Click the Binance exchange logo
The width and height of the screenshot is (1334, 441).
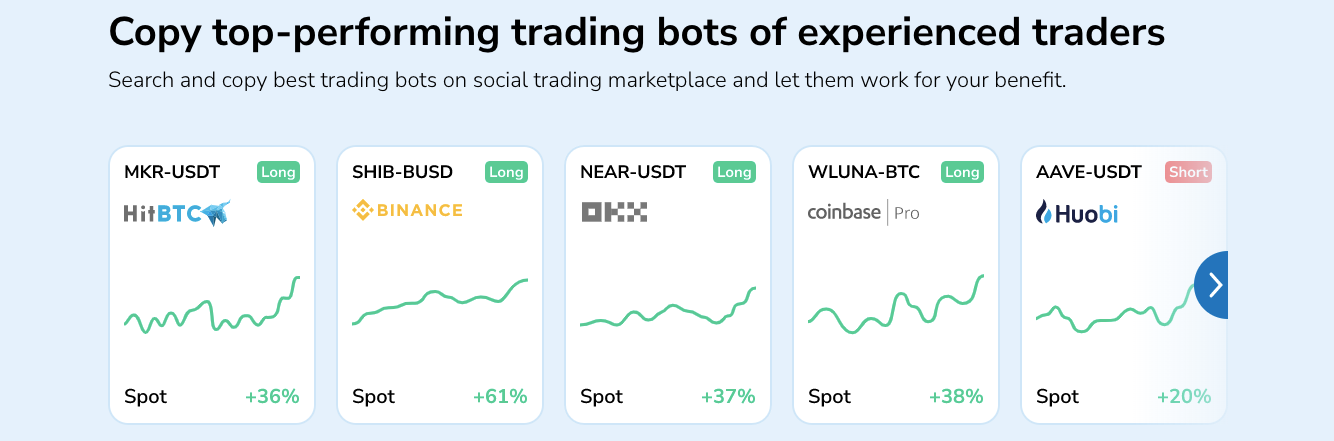pos(407,210)
